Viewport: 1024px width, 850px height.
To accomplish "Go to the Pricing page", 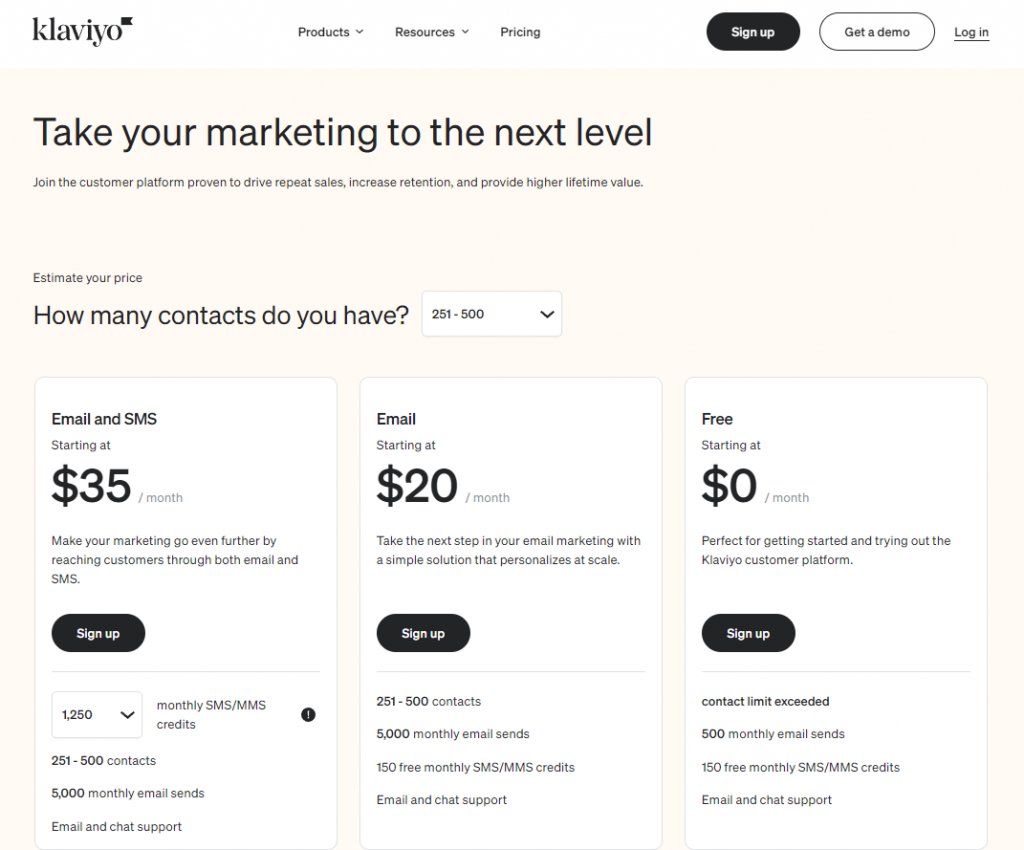I will (520, 32).
